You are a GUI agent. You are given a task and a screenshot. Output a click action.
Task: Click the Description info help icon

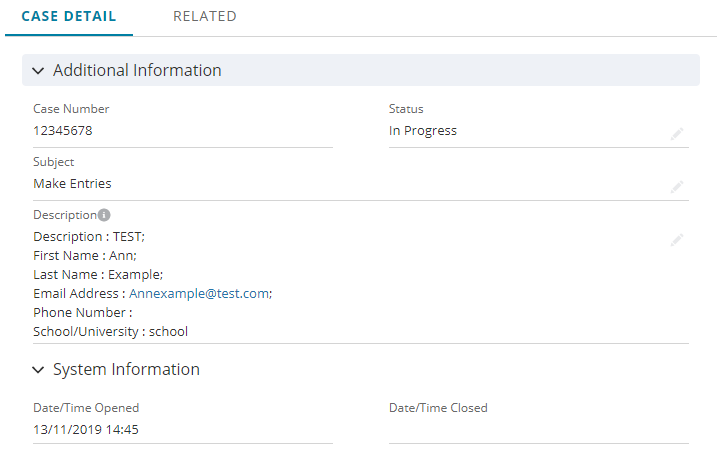click(104, 215)
